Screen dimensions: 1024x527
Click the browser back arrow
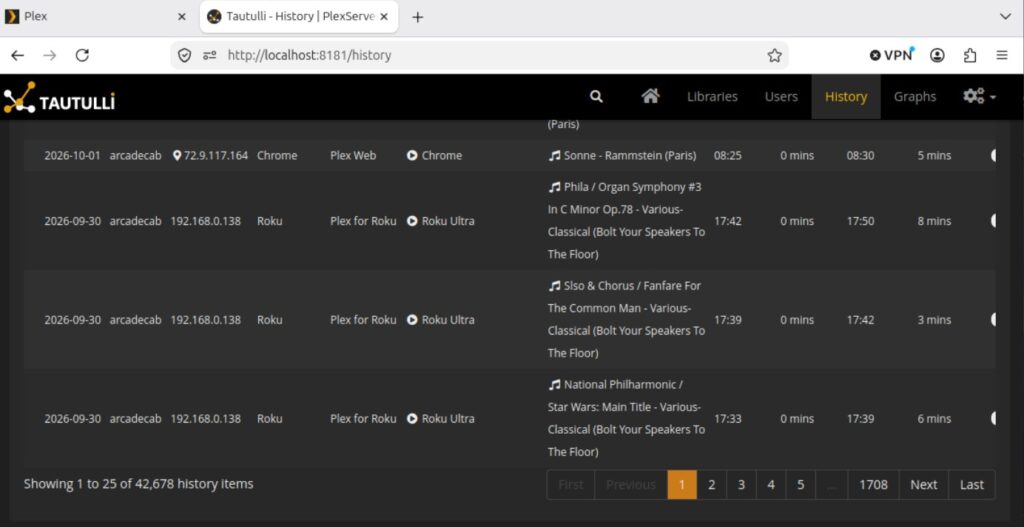(18, 56)
